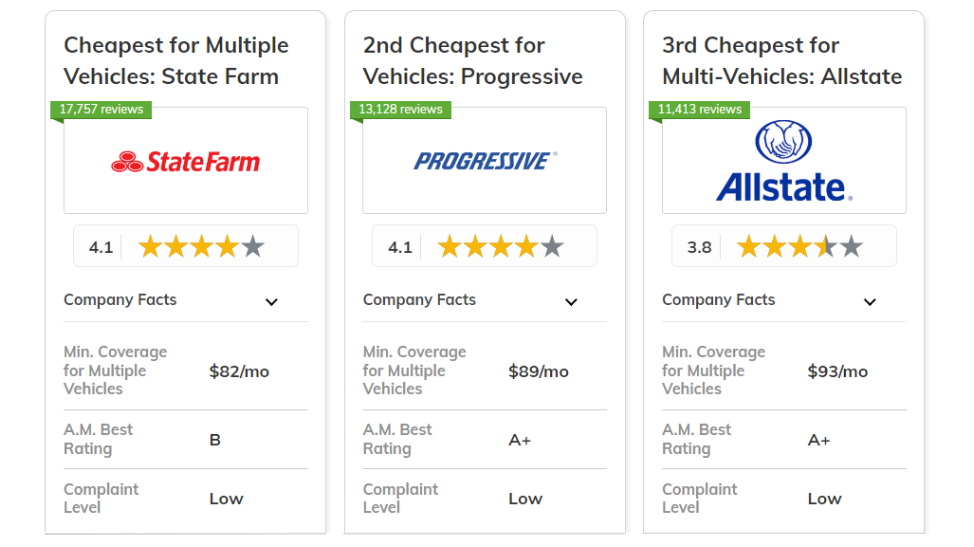The height and width of the screenshot is (547, 974).
Task: Click Allstate's $93/mo price
Action: click(837, 371)
